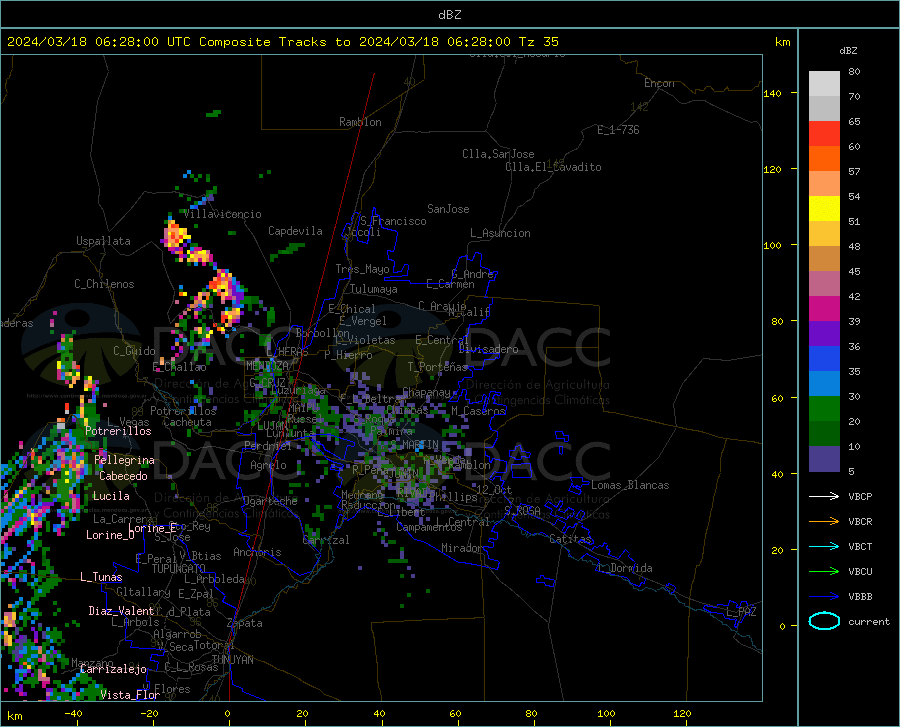Viewport: 900px width, 727px height.
Task: Click the 'Ugarteche' map label
Action: [270, 501]
